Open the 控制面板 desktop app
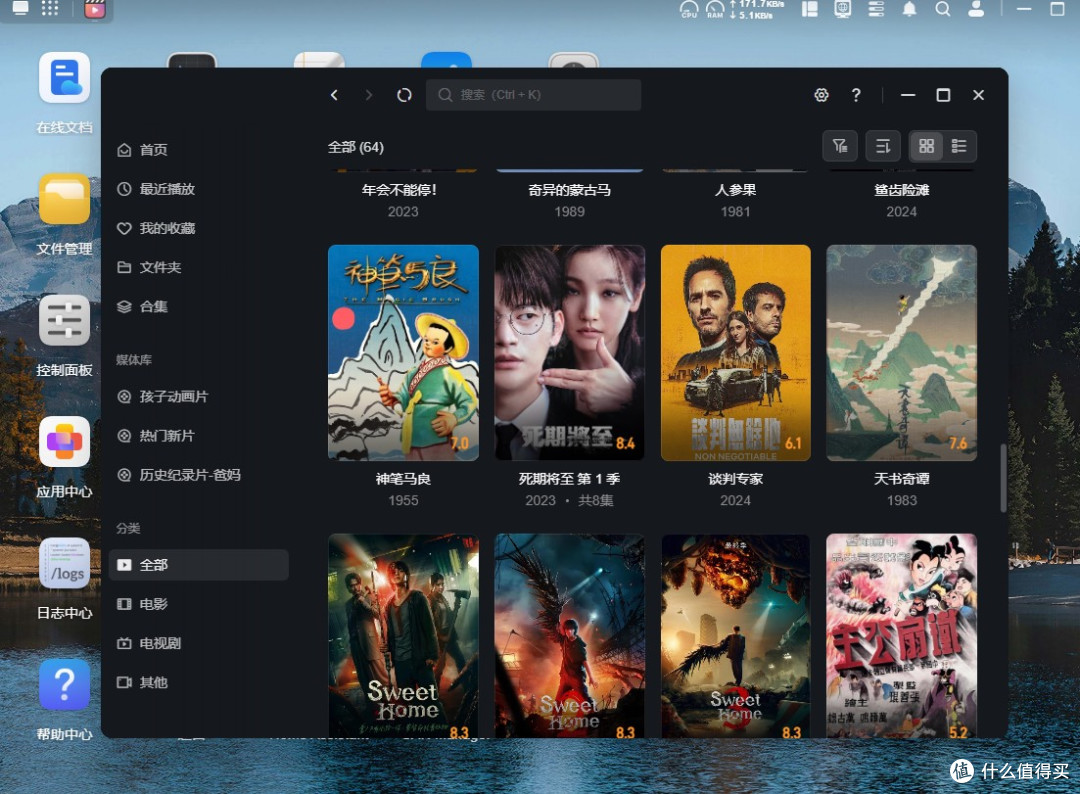The image size is (1080, 794). 64,320
